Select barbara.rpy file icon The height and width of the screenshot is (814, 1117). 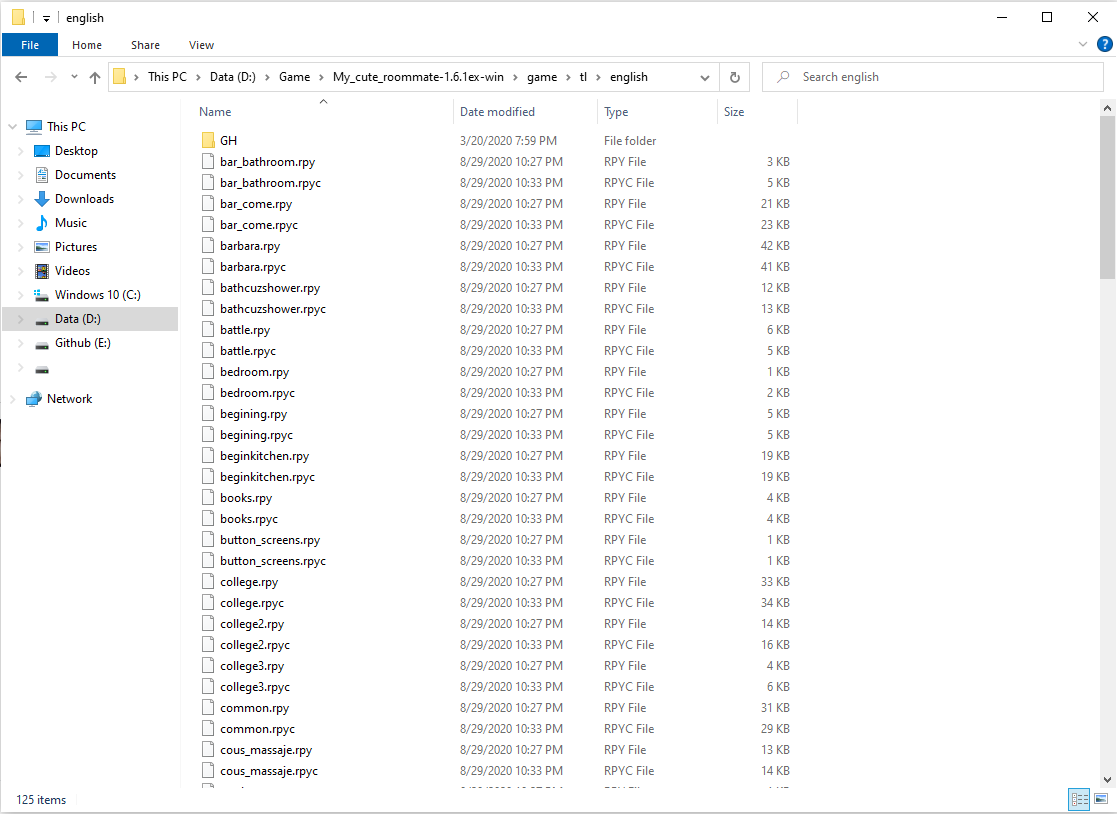click(208, 246)
